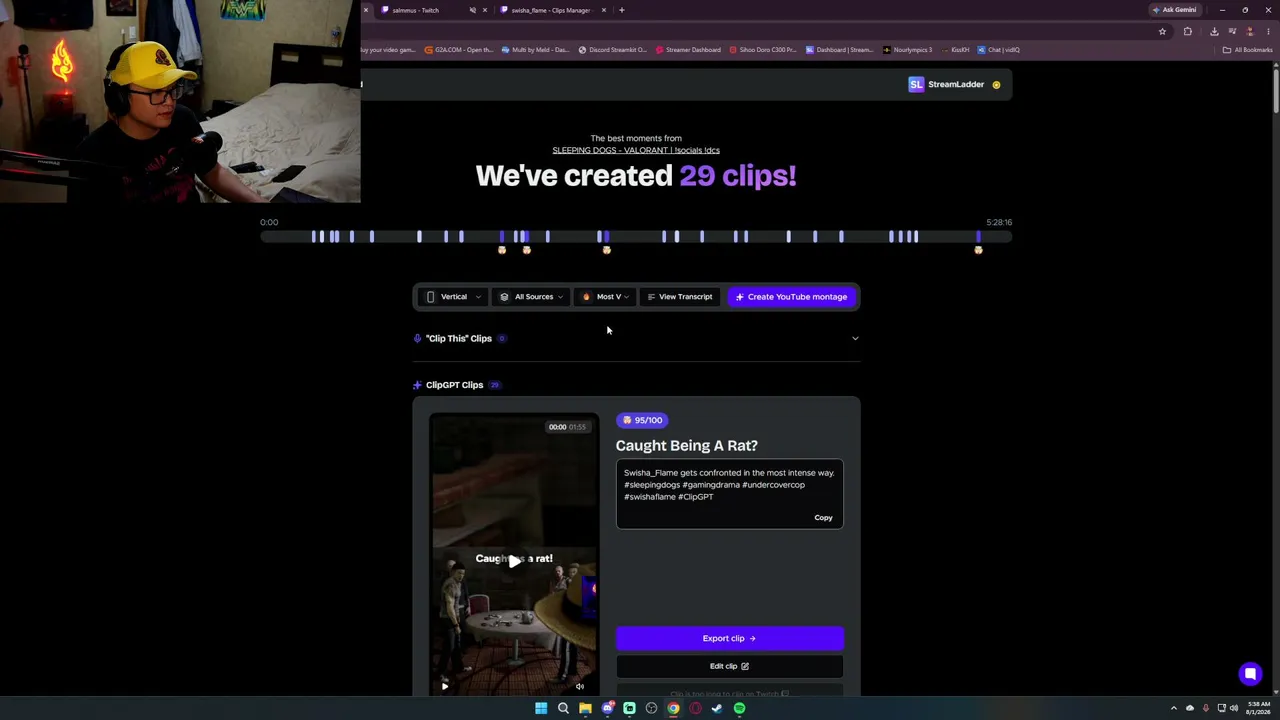Open the live chat support bubble
Viewport: 1280px width, 720px height.
coord(1250,674)
